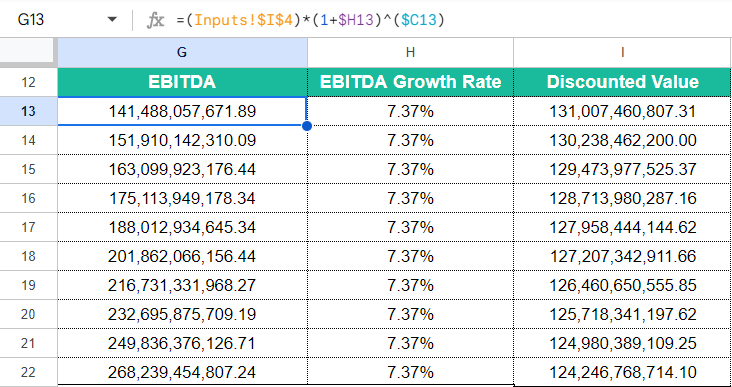
Task: Click the select-all corner box
Action: point(27,50)
